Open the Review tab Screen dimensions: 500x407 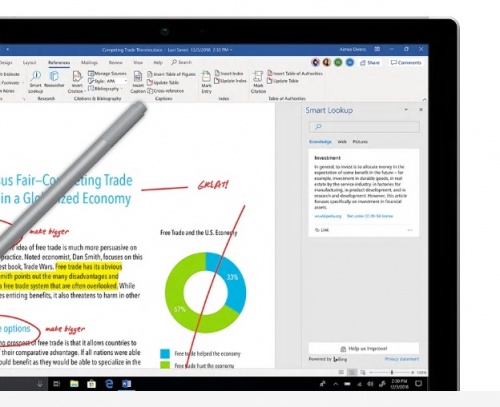point(115,63)
